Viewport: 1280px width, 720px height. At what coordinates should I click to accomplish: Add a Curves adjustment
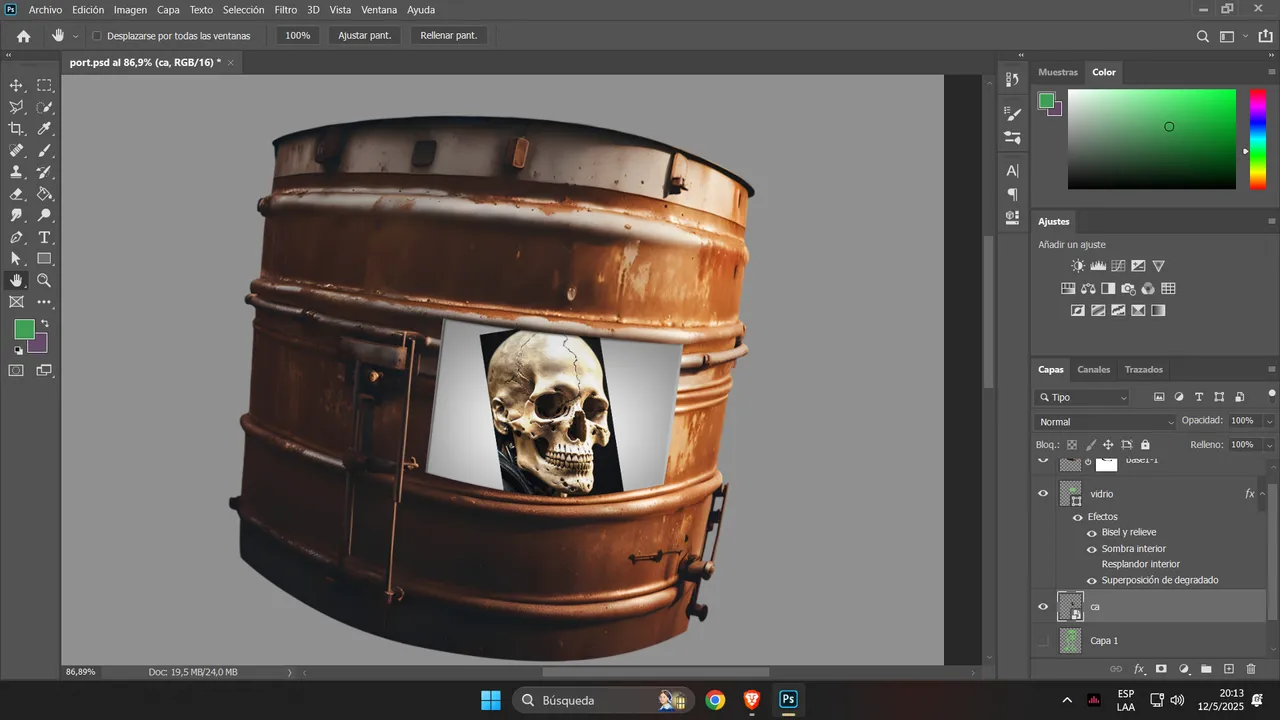click(1119, 266)
